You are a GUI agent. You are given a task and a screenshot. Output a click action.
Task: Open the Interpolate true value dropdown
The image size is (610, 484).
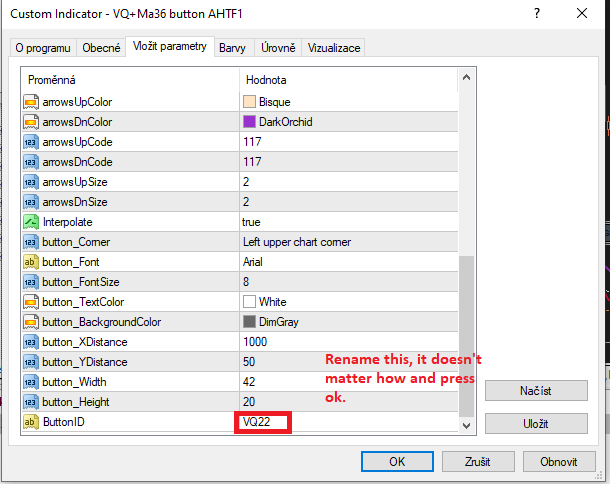349,222
